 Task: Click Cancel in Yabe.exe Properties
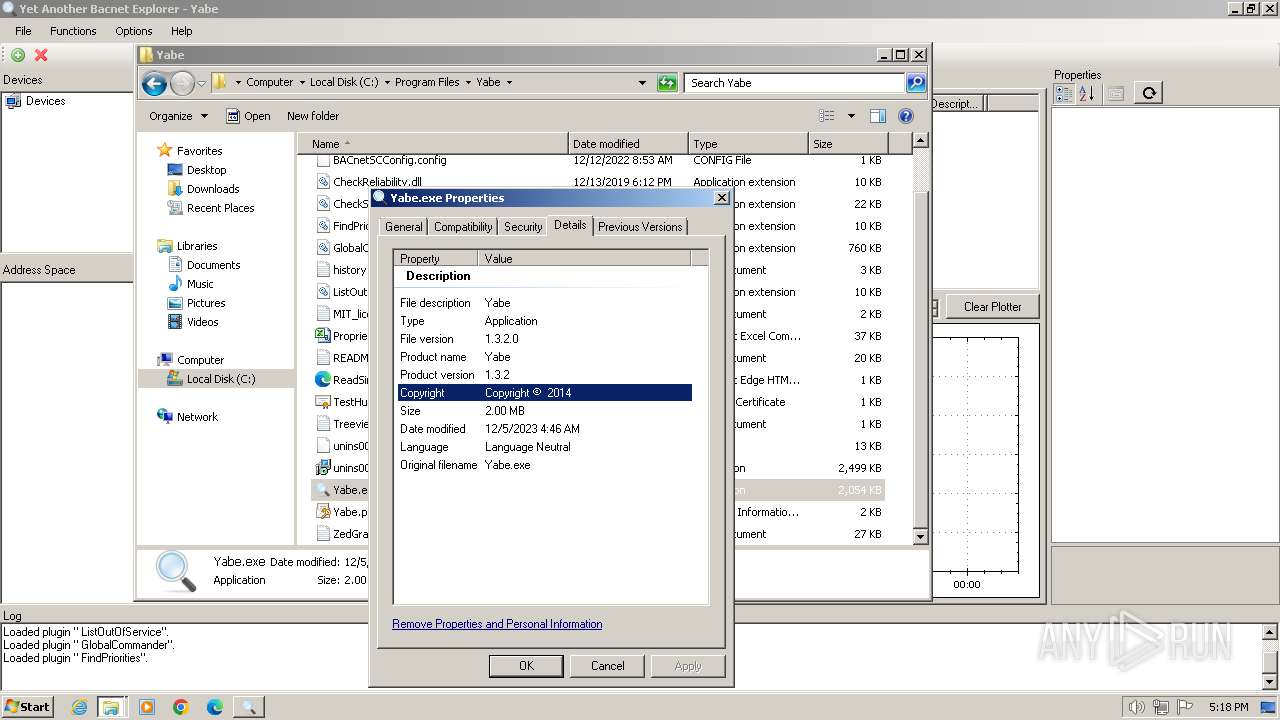coord(607,666)
